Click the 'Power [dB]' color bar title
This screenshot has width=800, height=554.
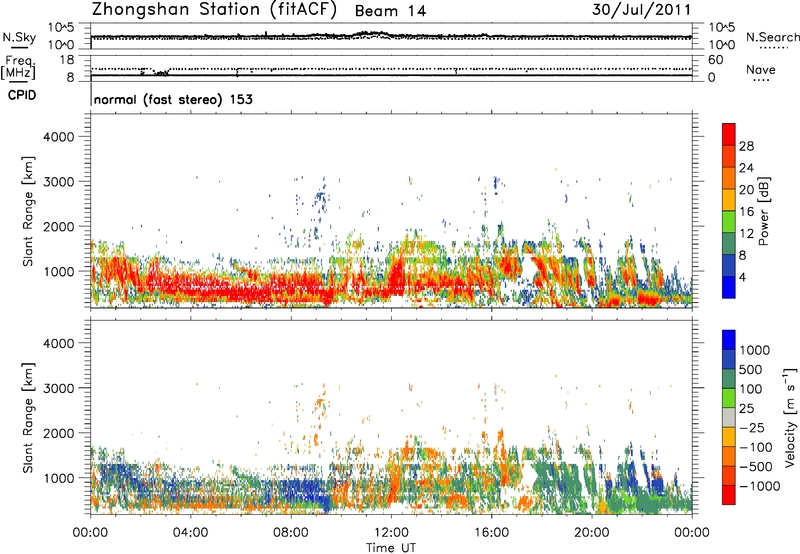[x=763, y=211]
